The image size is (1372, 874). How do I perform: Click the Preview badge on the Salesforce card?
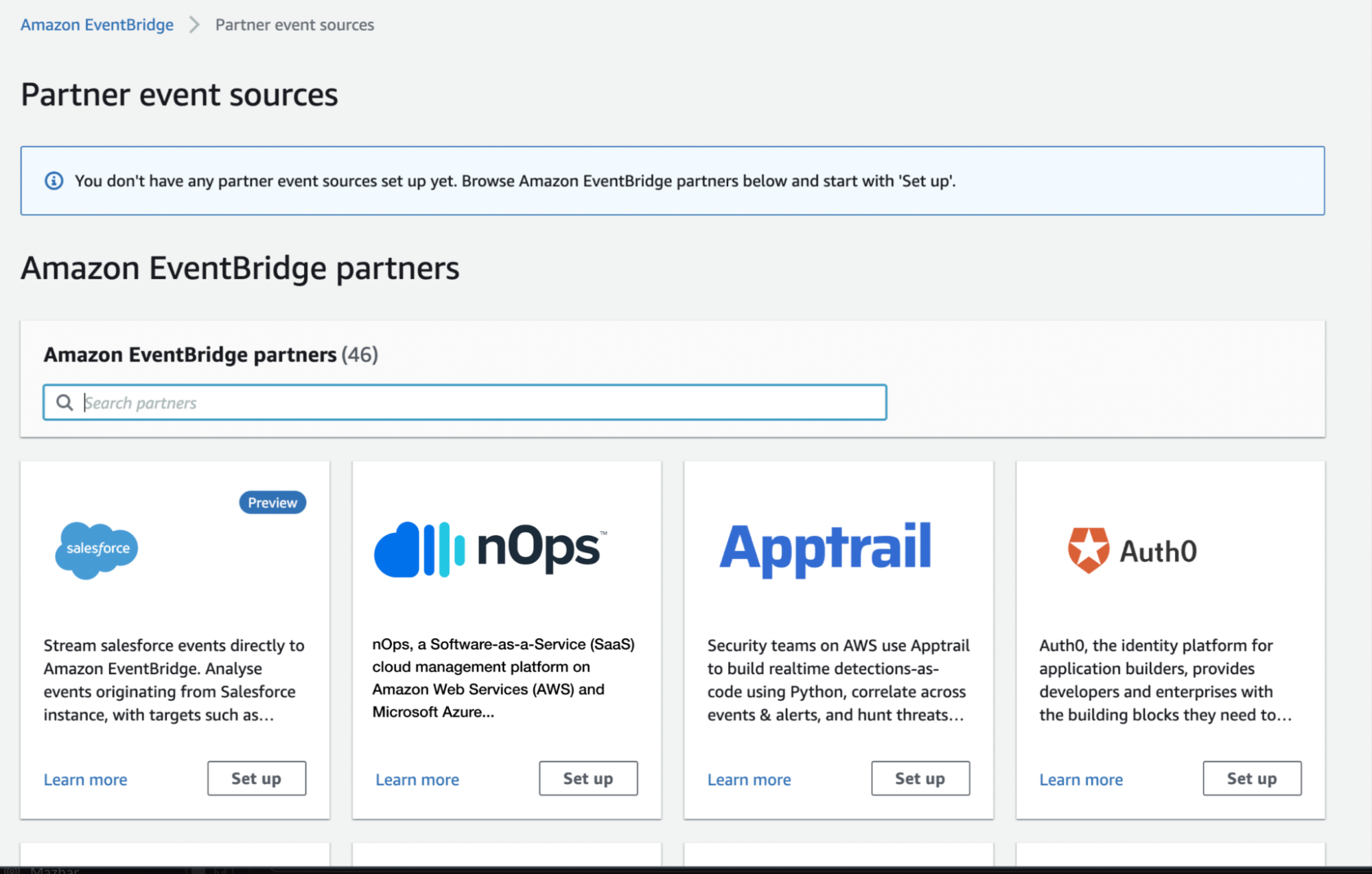coord(272,502)
